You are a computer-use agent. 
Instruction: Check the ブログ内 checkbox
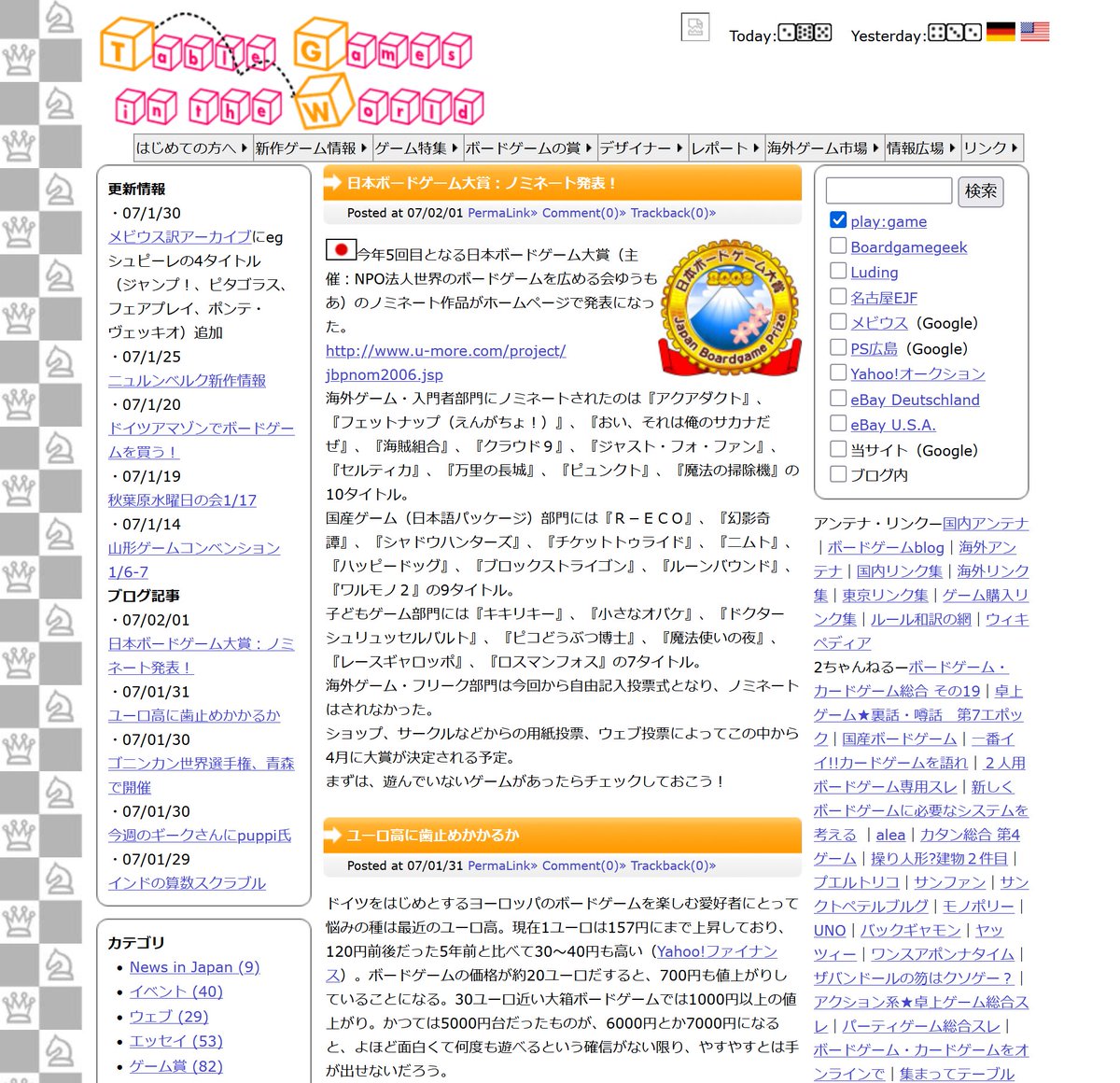pos(838,473)
